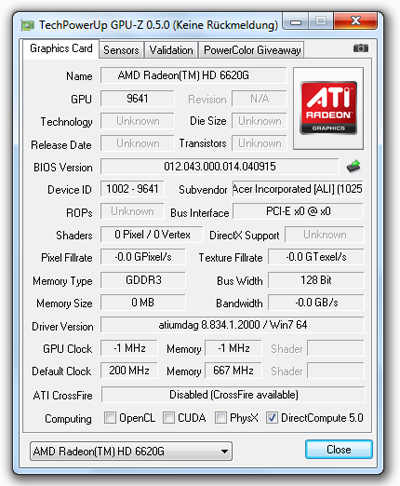The image size is (400, 486).
Task: Click the GPU-Z title bar app icon
Action: tap(28, 25)
